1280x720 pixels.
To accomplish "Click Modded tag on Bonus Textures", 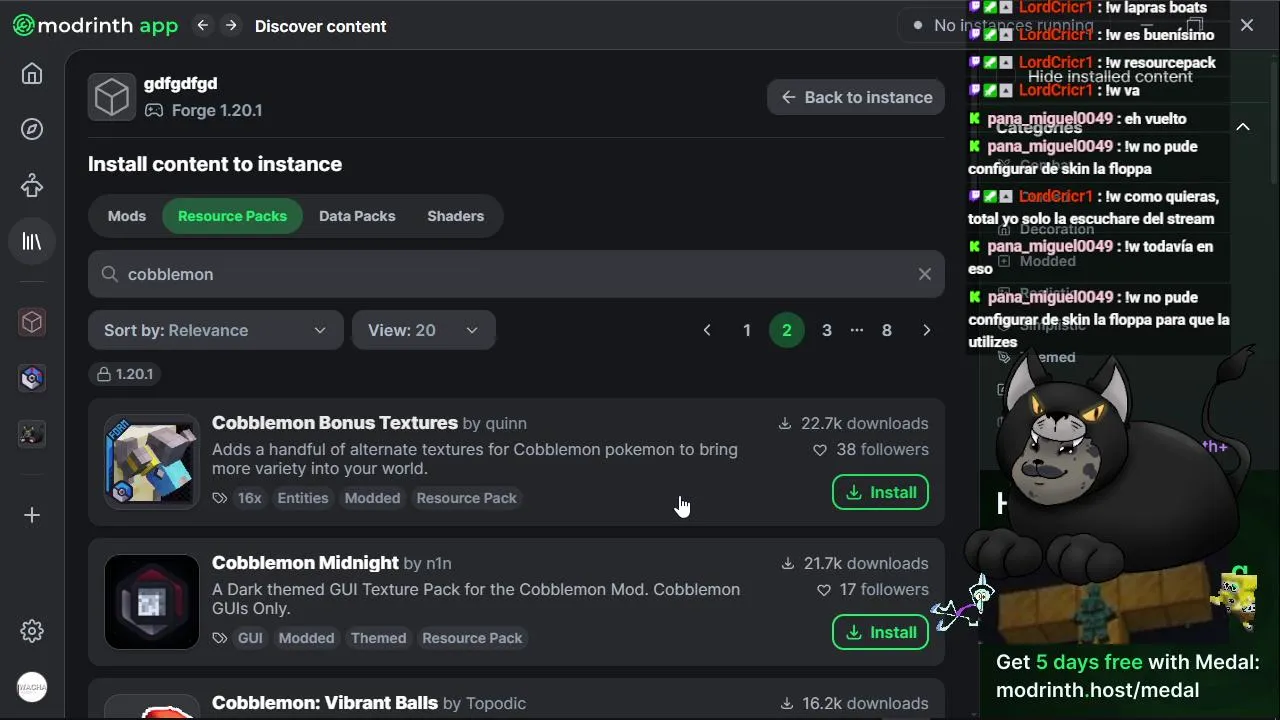I will [372, 498].
